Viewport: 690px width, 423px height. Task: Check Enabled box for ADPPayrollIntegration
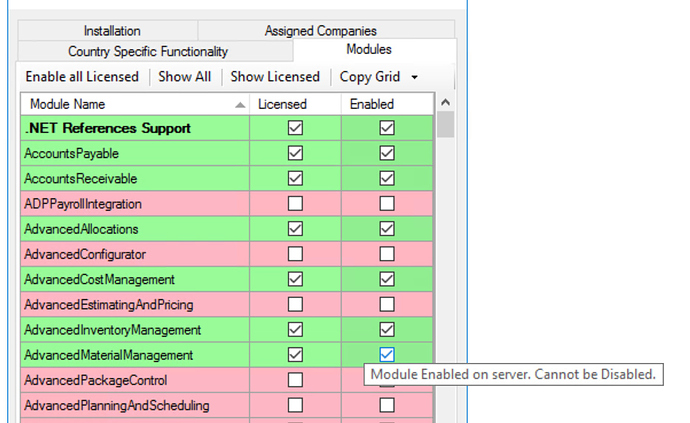pos(387,203)
